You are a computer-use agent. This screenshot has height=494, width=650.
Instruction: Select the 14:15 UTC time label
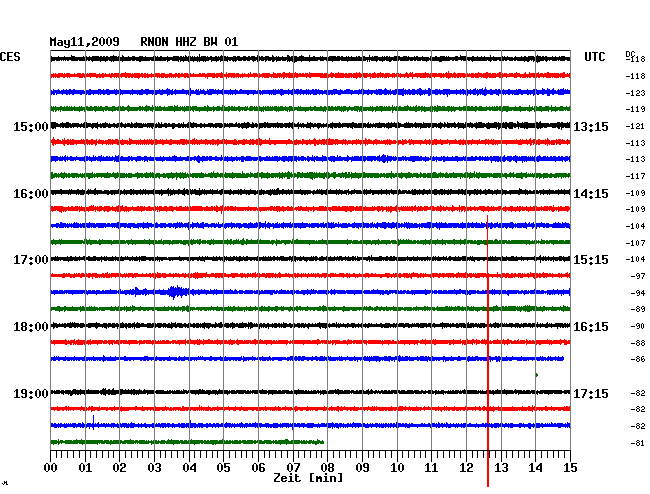[591, 194]
